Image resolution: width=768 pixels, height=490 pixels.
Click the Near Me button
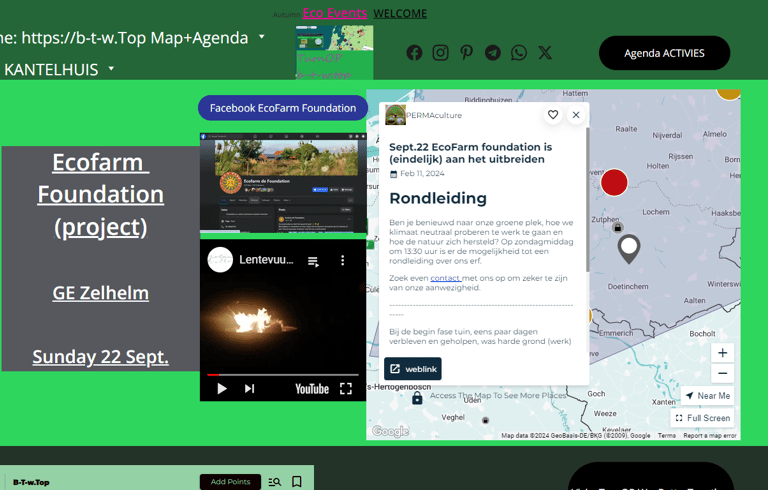(x=707, y=395)
